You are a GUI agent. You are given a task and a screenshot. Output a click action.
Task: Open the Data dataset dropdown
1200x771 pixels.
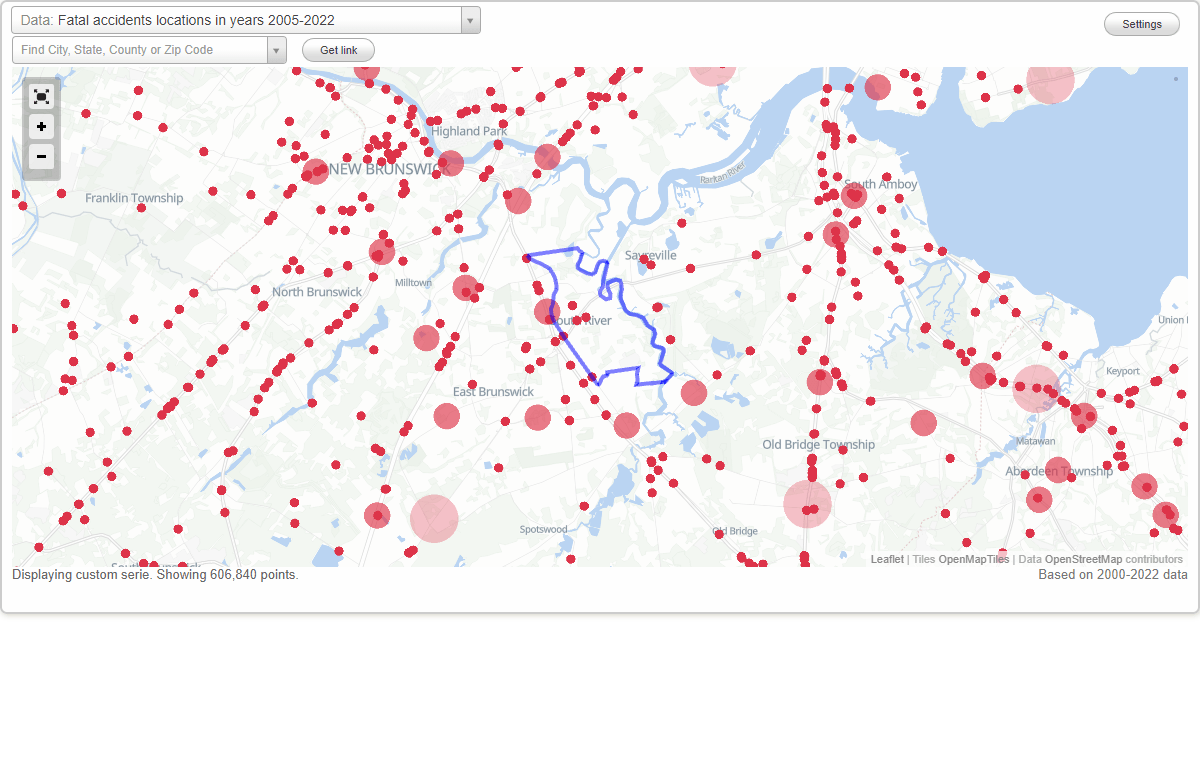coord(468,19)
